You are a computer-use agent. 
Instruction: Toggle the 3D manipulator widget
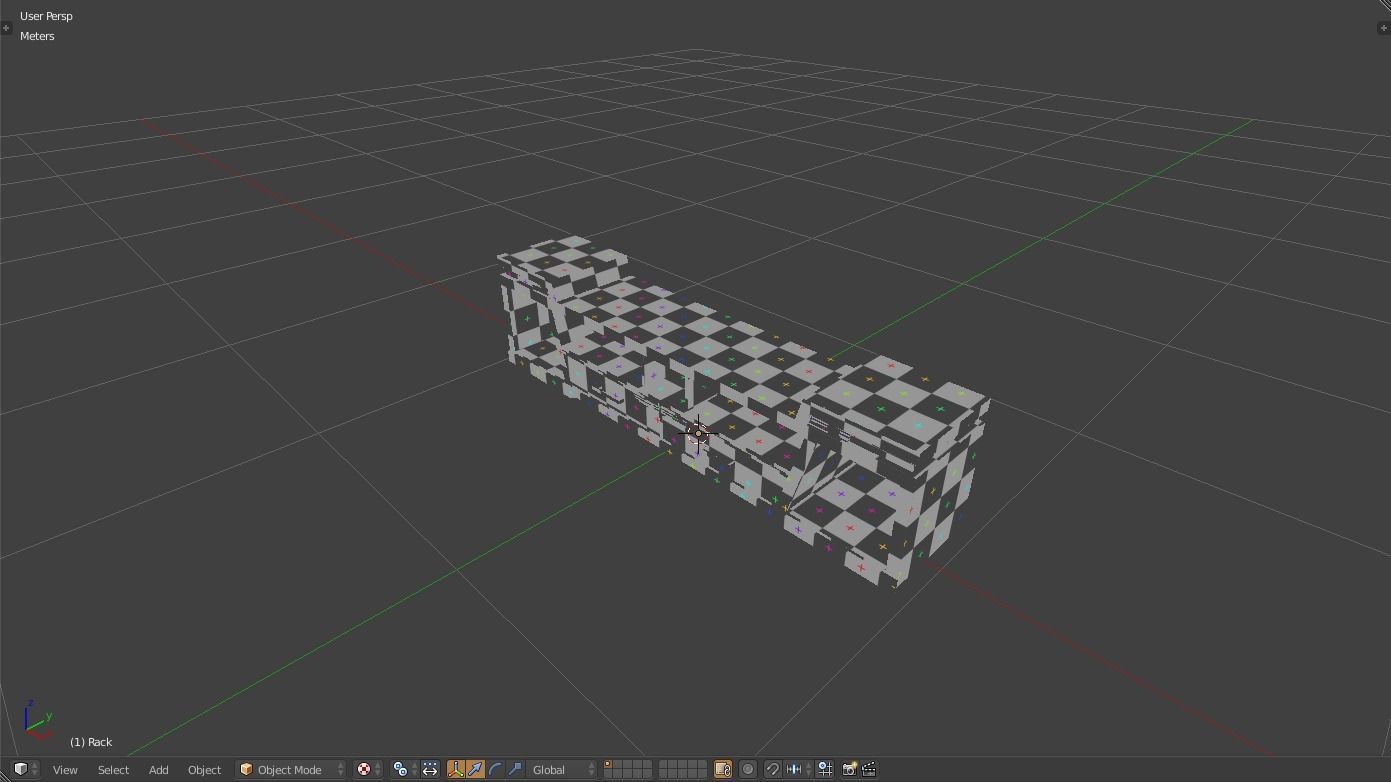coord(456,770)
